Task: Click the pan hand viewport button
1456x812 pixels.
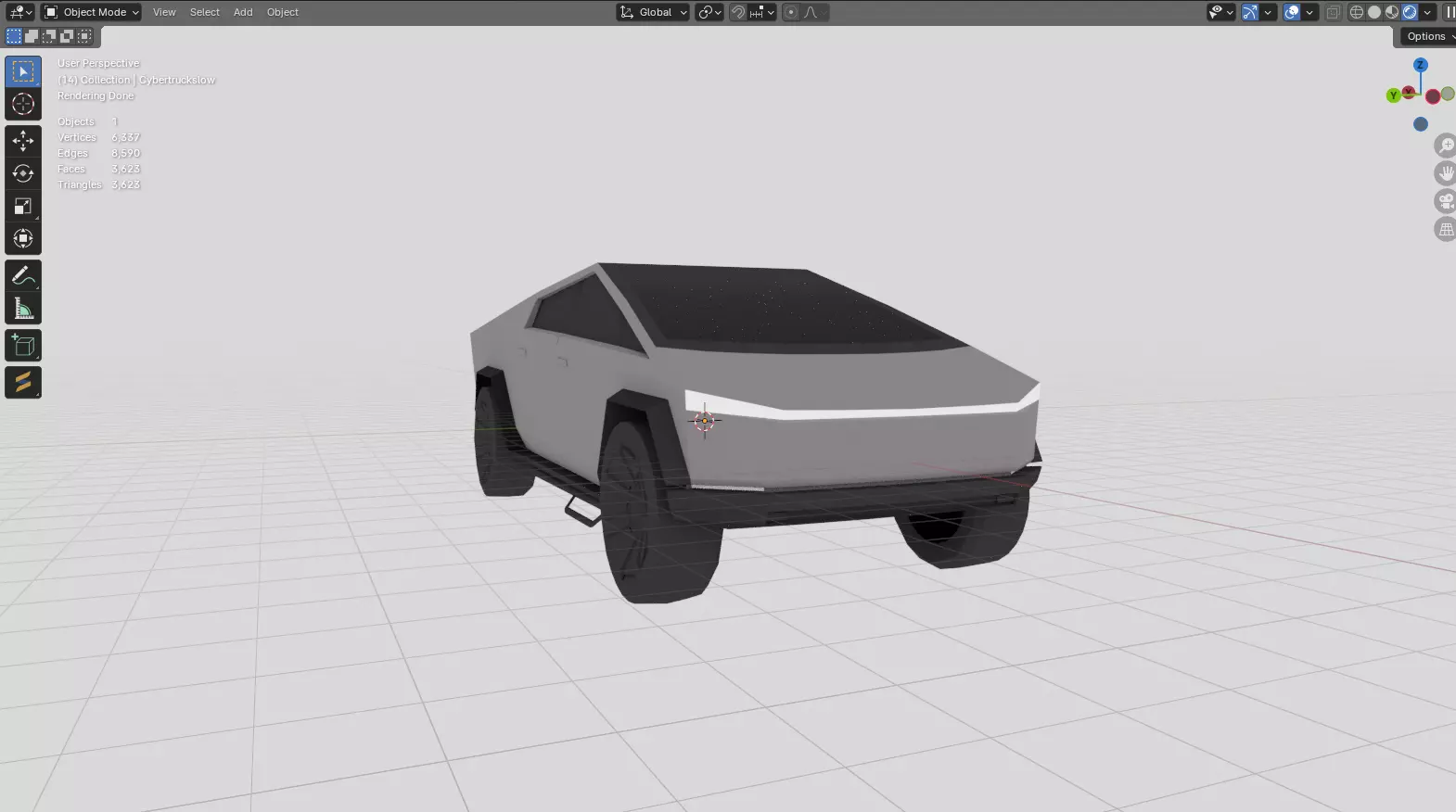Action: click(1446, 172)
